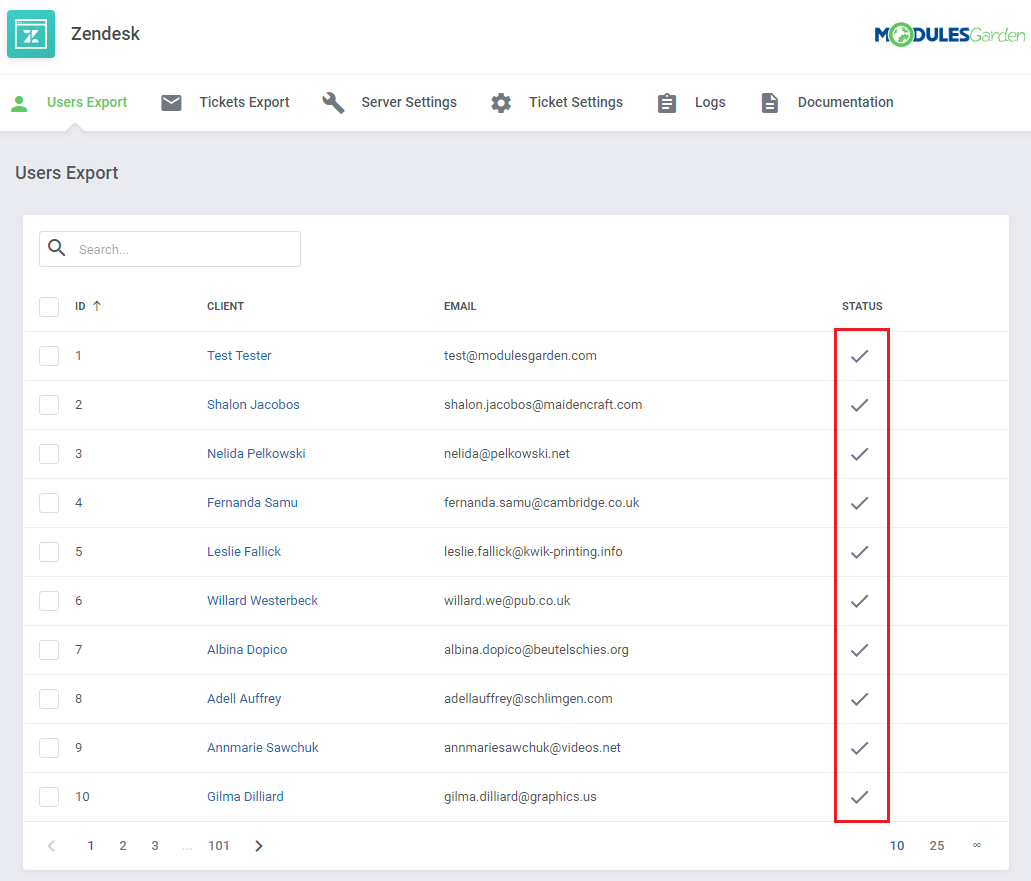The width and height of the screenshot is (1031, 881).
Task: Open client Adell Auffrey link
Action: tap(244, 698)
